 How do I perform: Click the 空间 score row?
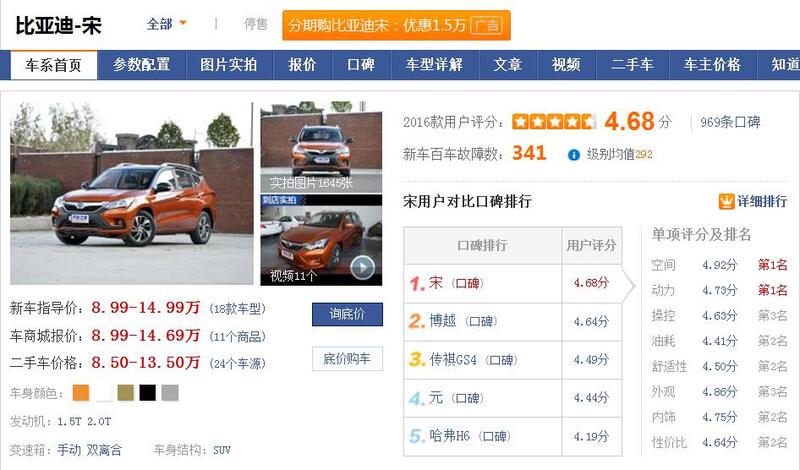(x=719, y=265)
